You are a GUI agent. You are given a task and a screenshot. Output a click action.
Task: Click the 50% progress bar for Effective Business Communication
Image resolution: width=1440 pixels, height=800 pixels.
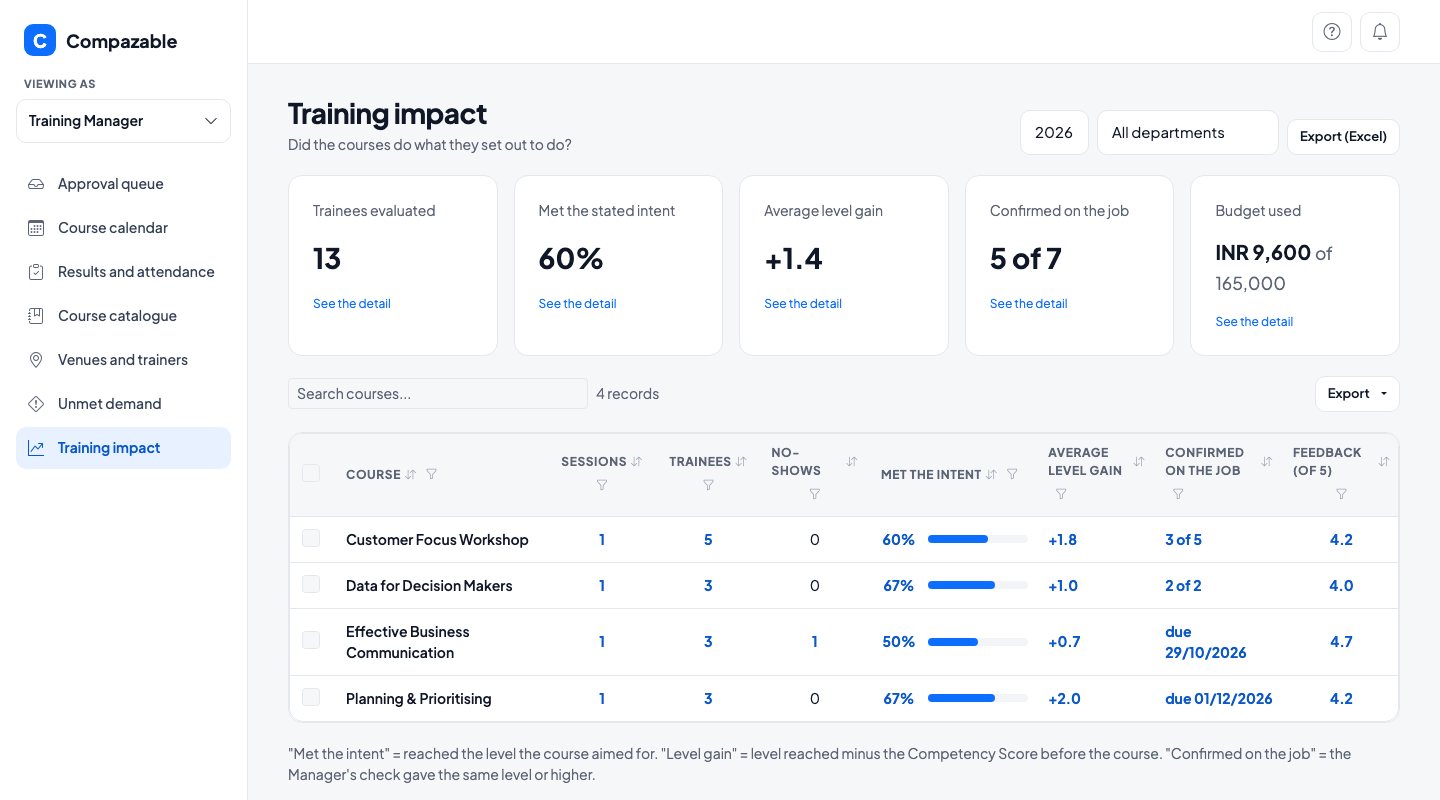click(978, 642)
